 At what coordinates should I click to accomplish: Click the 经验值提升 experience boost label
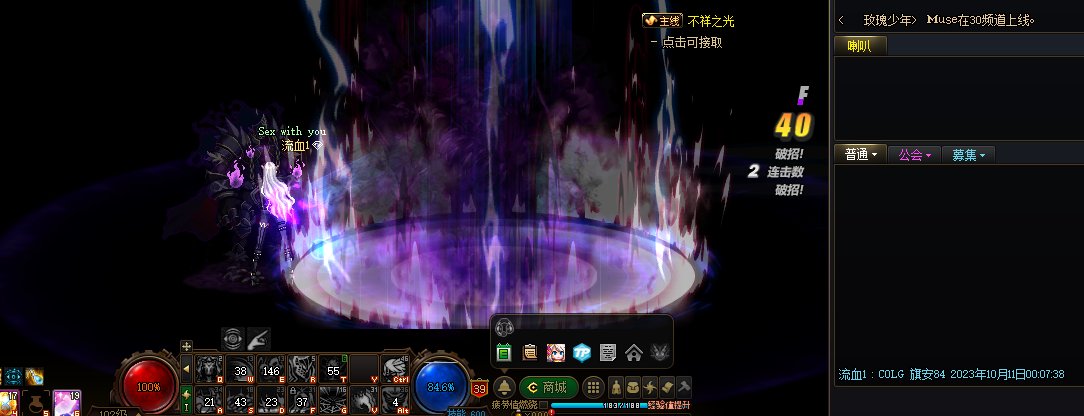(669, 405)
